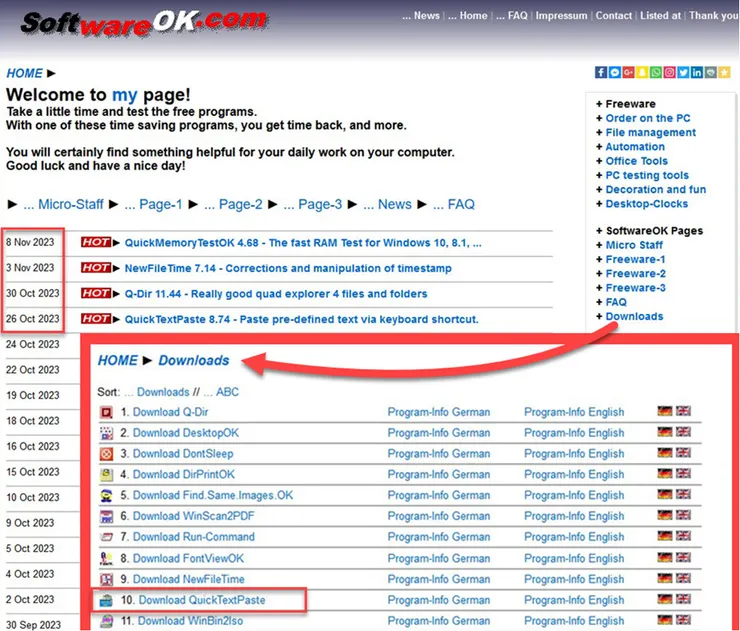Share page on LinkedIn icon
This screenshot has width=740, height=631.
tap(697, 72)
